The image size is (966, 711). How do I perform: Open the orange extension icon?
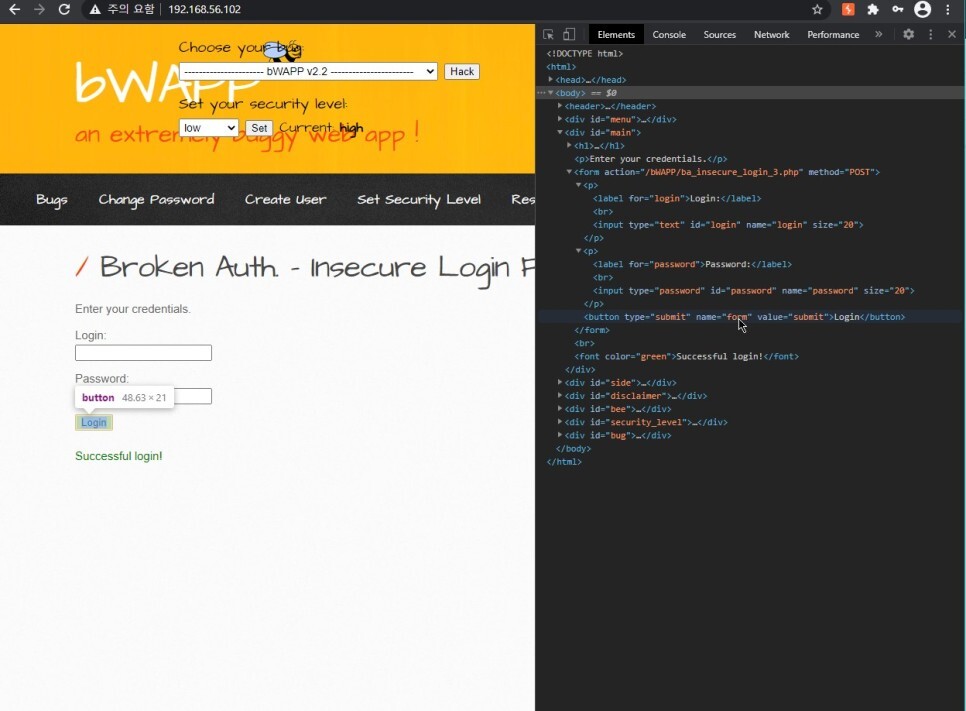848,9
